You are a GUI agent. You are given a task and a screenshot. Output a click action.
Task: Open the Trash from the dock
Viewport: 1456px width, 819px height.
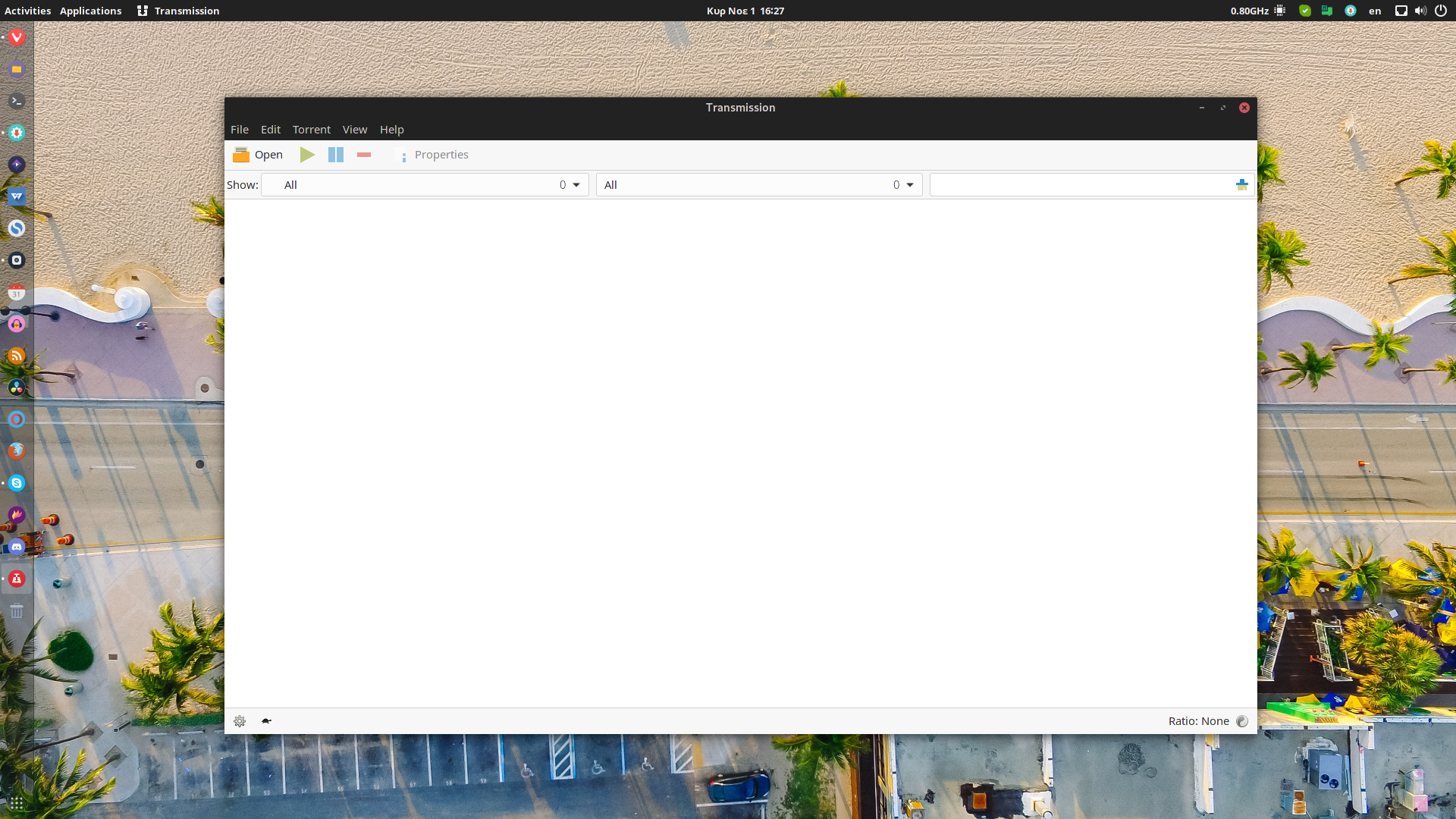(x=17, y=610)
